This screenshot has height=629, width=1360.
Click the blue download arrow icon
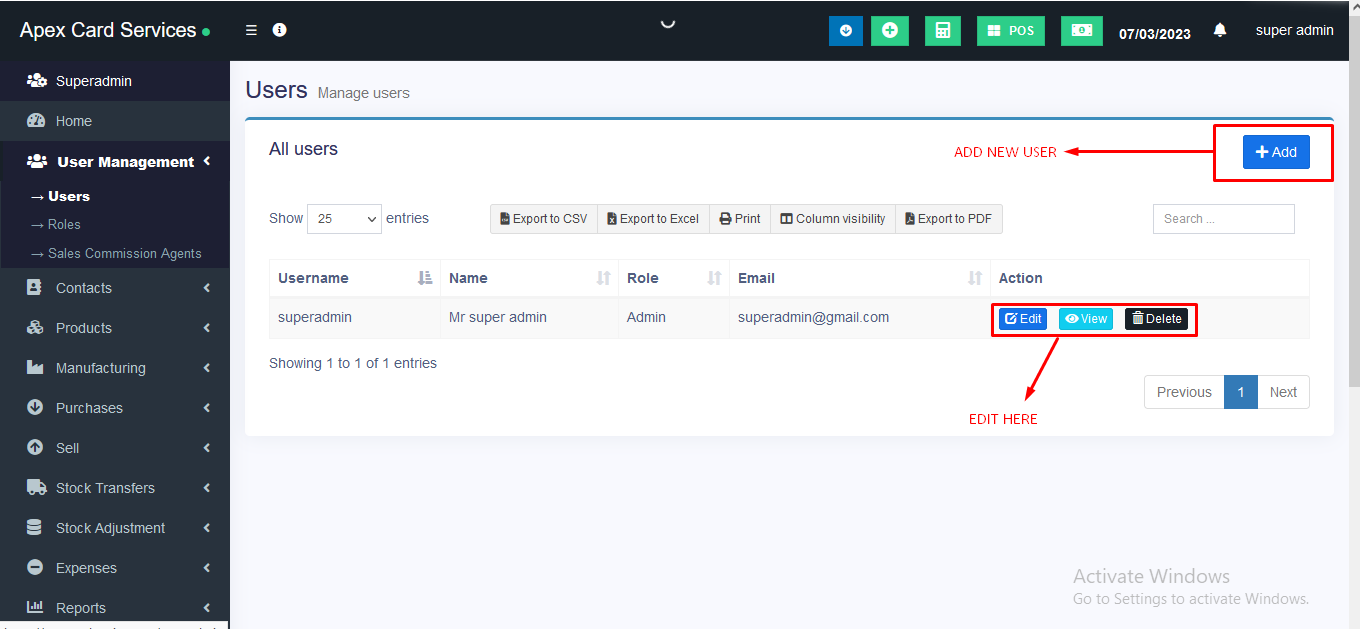click(x=846, y=31)
